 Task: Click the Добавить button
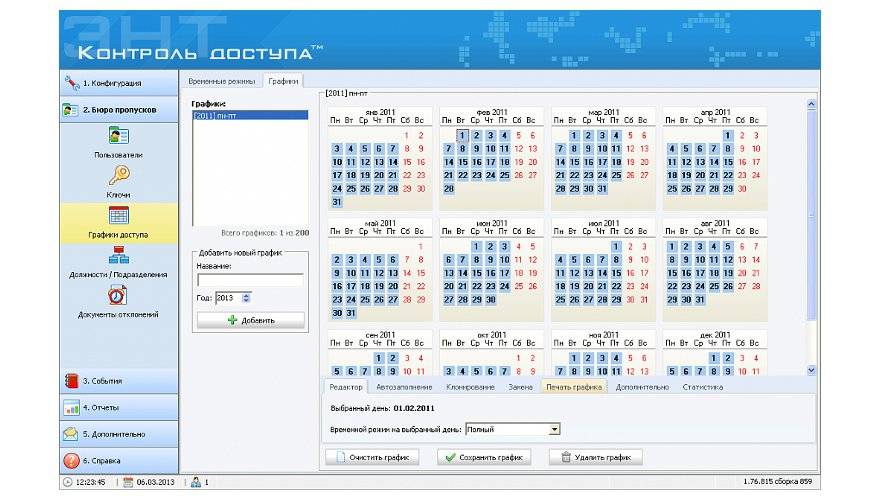point(250,320)
